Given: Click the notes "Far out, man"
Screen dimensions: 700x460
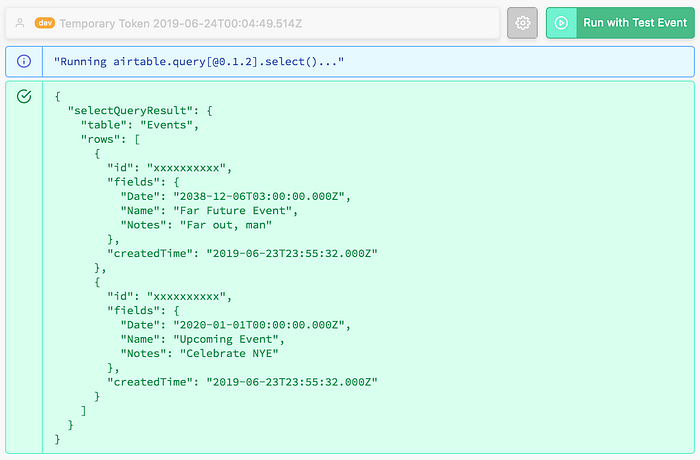Looking at the screenshot, I should pyautogui.click(x=225, y=225).
